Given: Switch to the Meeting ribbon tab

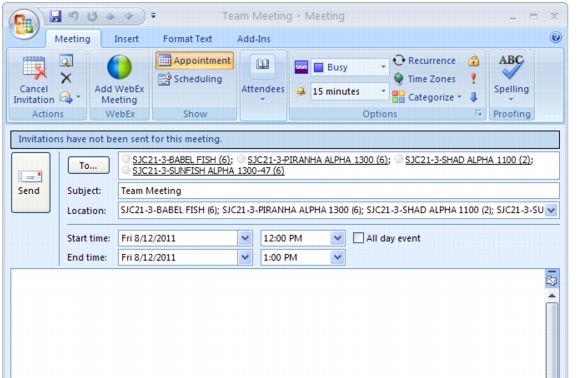Looking at the screenshot, I should click(x=73, y=39).
